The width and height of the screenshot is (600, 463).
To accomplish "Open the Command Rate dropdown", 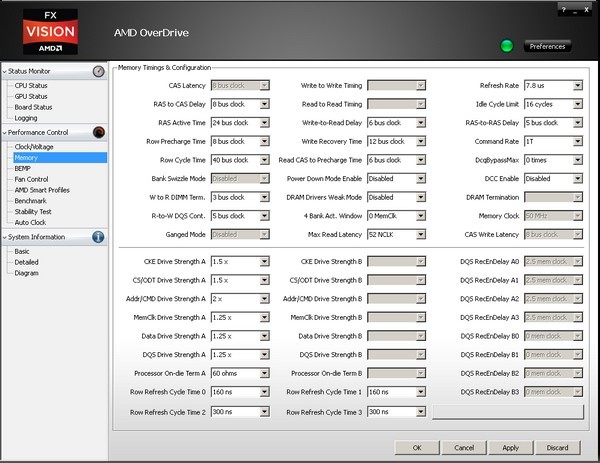I will click(x=577, y=141).
